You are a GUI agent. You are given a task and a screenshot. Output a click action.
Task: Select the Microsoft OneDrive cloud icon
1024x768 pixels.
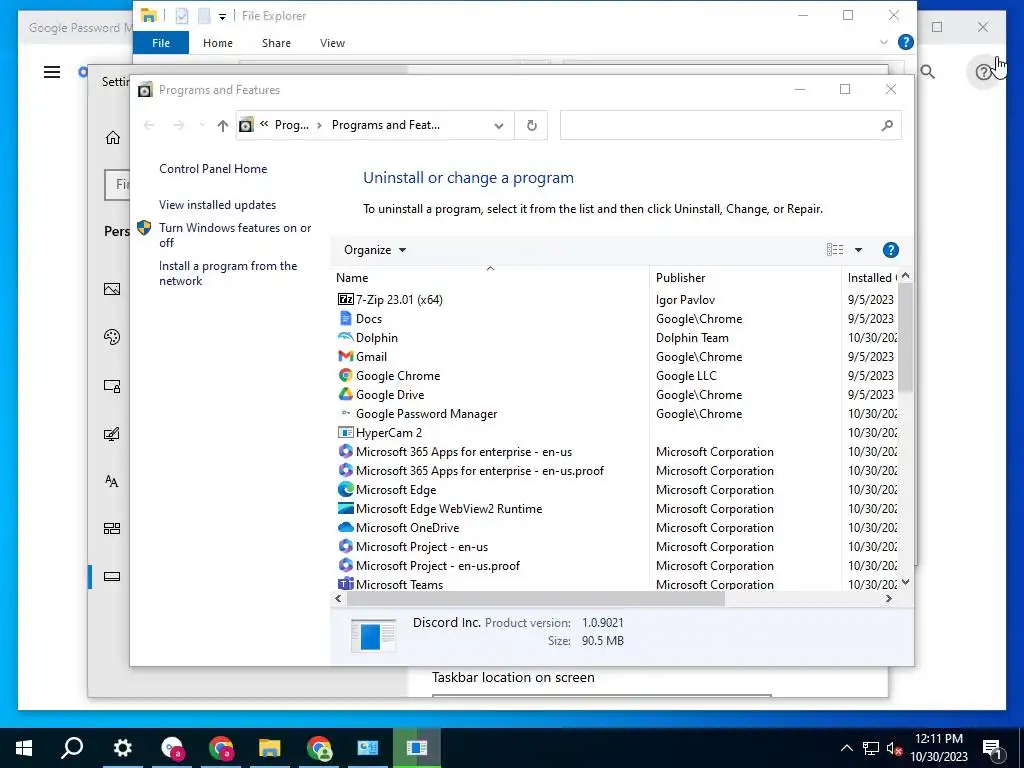tap(345, 527)
